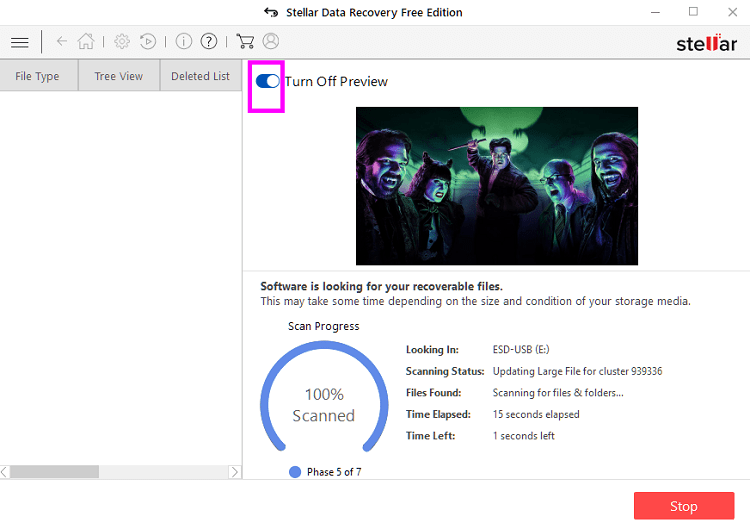The height and width of the screenshot is (520, 750).
Task: Close the Stellar Data Recovery window
Action: coord(732,12)
